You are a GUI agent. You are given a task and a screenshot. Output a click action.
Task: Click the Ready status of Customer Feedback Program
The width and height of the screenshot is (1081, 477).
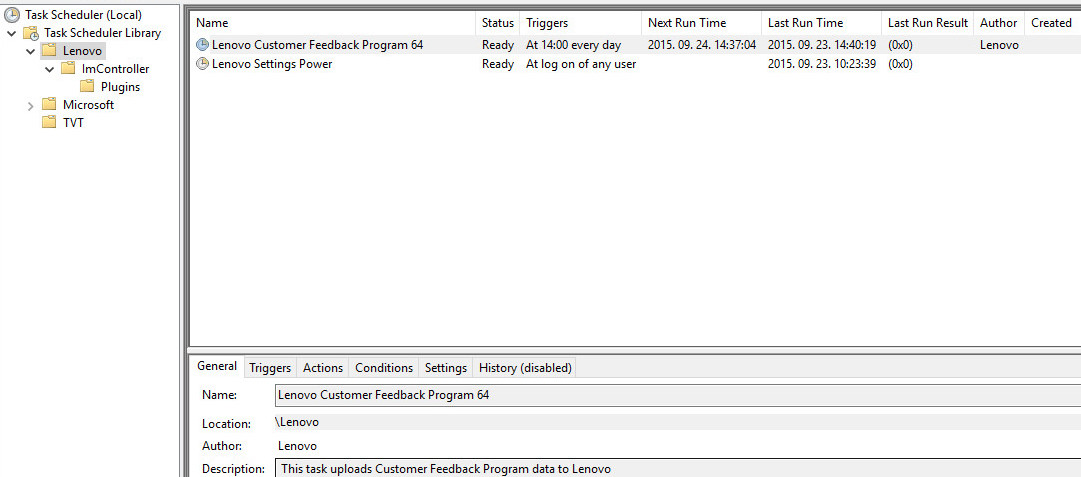click(x=498, y=45)
